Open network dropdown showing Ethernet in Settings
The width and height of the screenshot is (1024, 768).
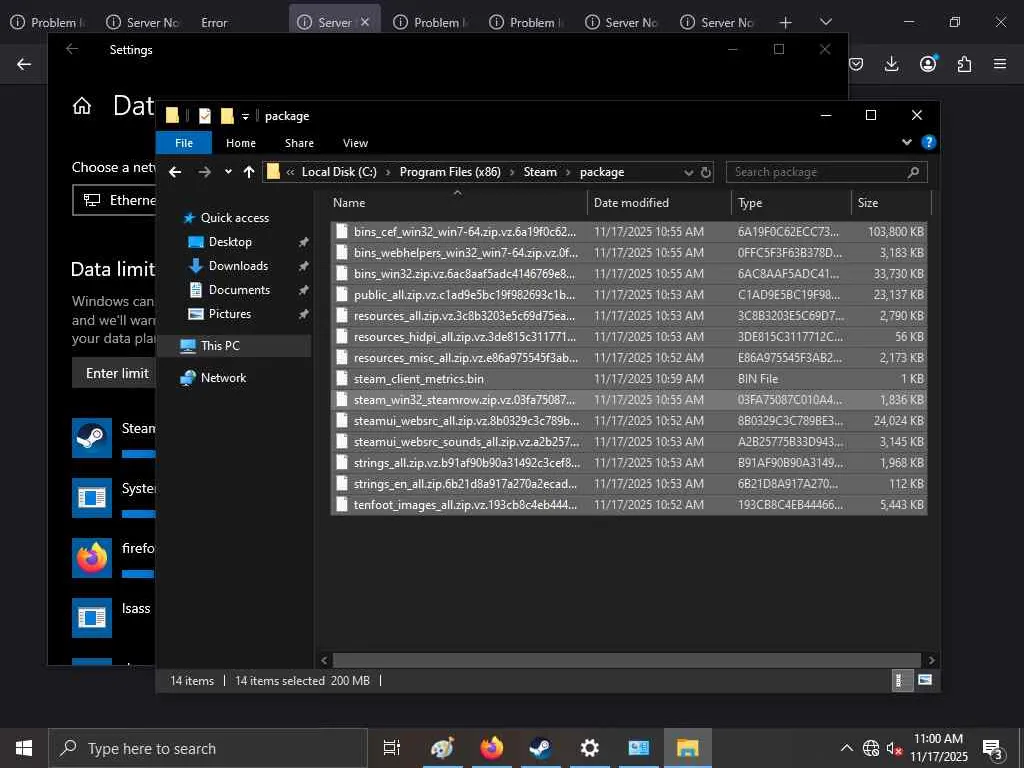114,200
